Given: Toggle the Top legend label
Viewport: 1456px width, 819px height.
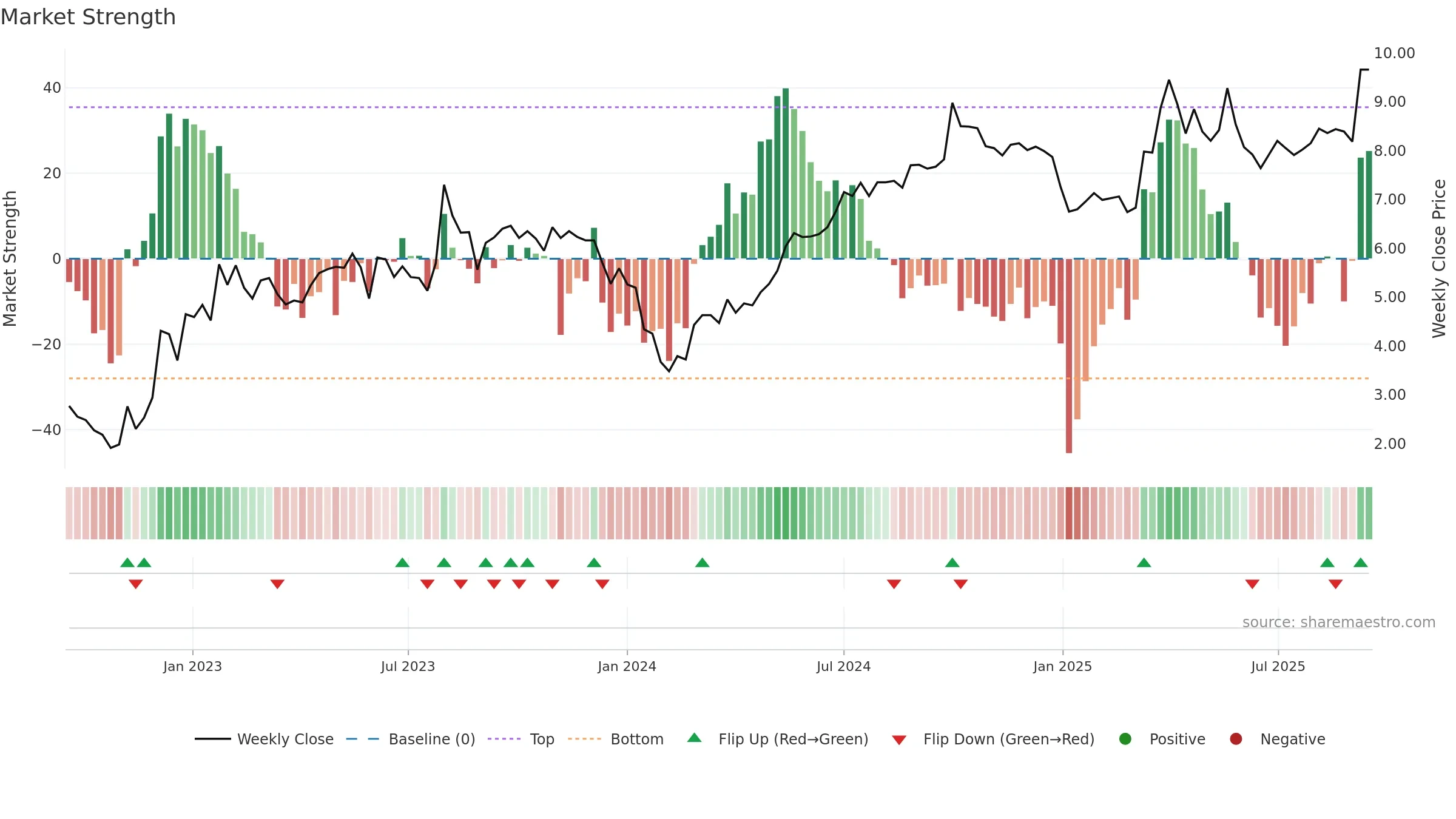Looking at the screenshot, I should (542, 740).
